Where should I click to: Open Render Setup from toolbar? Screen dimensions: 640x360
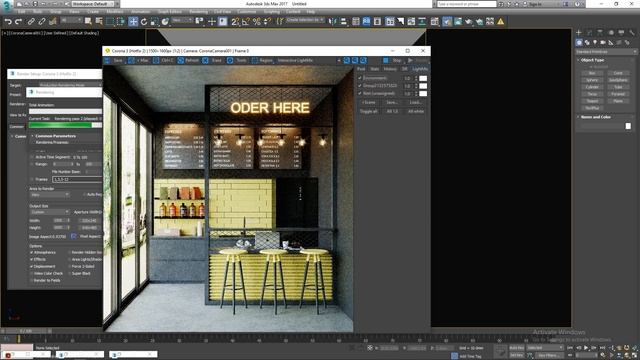pos(447,21)
